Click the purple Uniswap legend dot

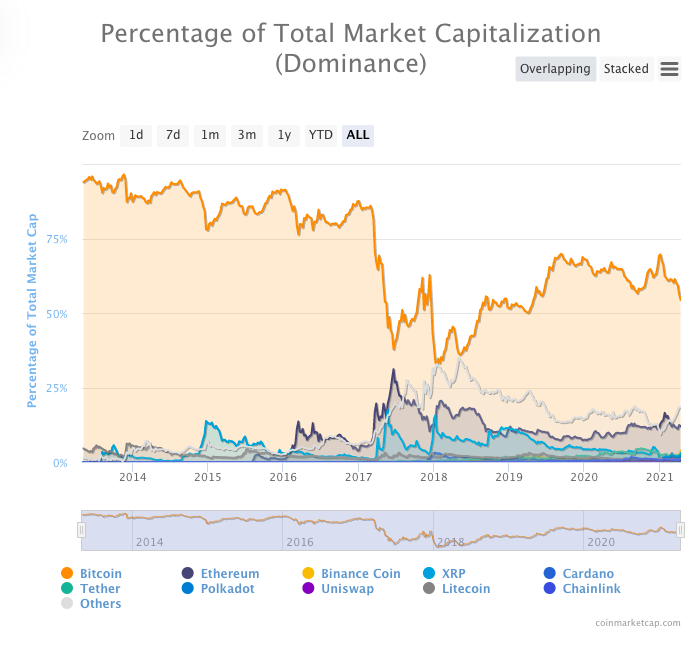(x=308, y=589)
